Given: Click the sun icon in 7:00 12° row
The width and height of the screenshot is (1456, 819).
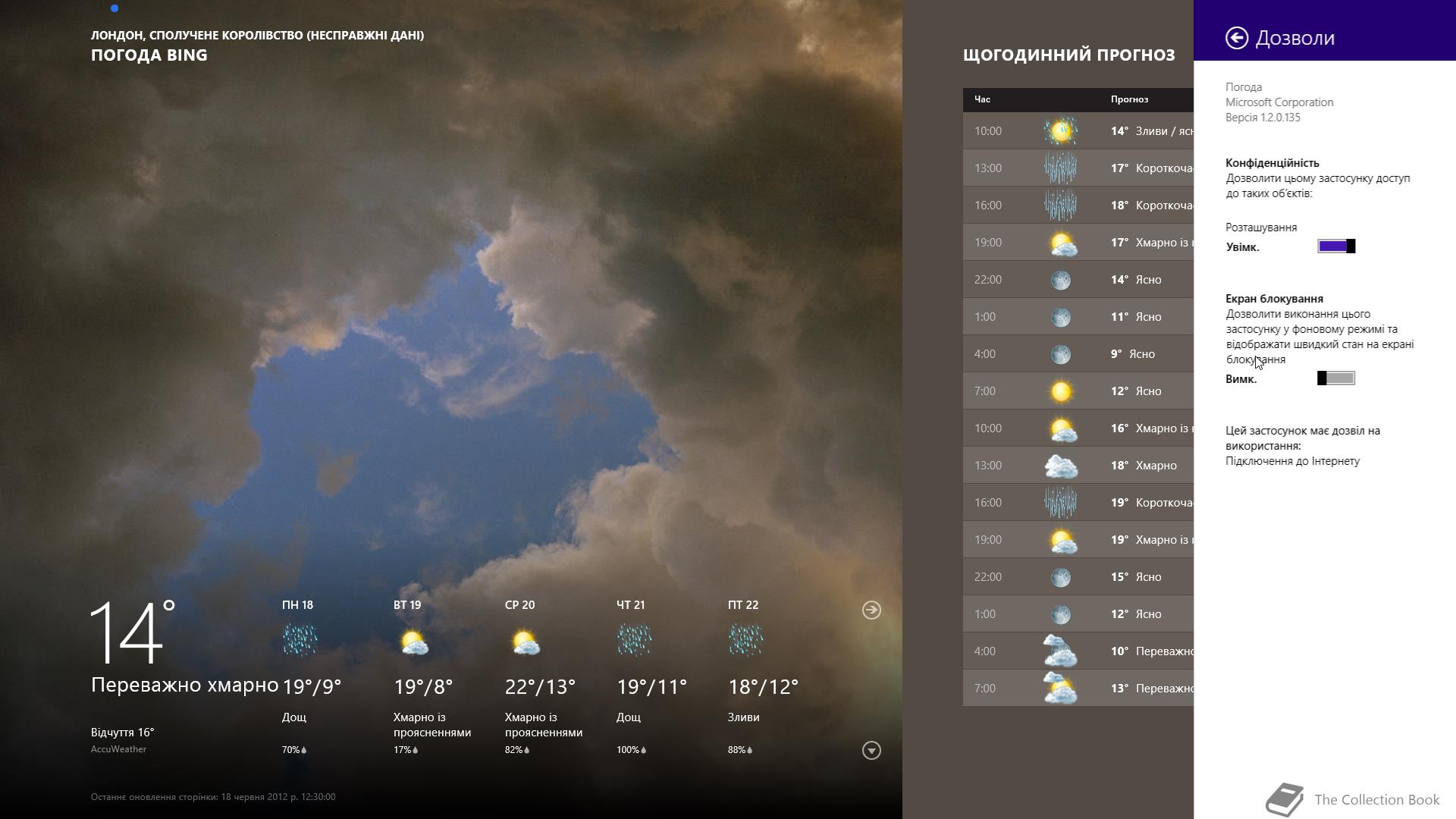Looking at the screenshot, I should click(x=1060, y=391).
